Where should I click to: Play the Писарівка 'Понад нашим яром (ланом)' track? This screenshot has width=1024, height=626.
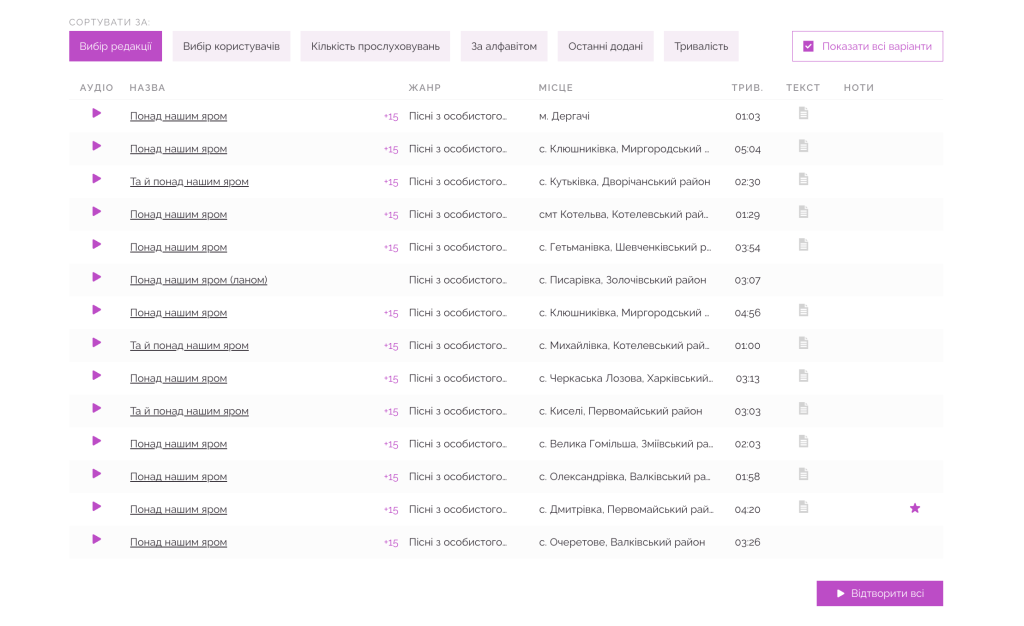97,278
